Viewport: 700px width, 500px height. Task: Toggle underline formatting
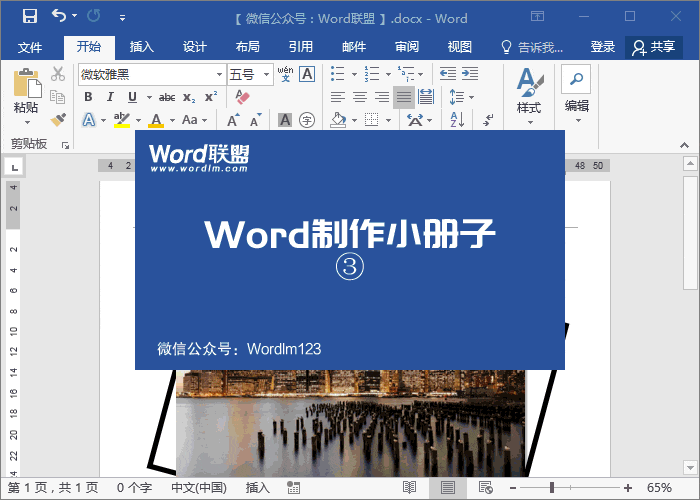[x=132, y=97]
